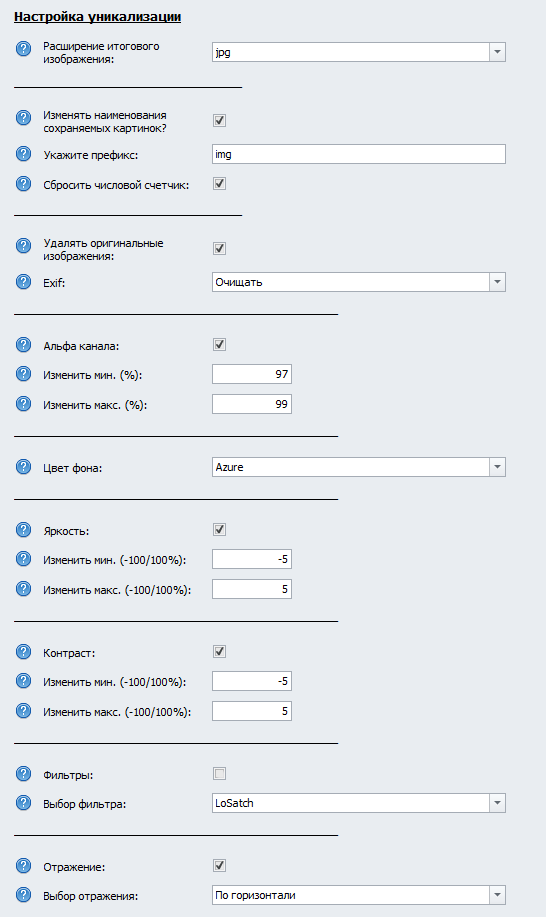Enable the Фильтры checkbox
The height and width of the screenshot is (917, 546).
(x=219, y=774)
